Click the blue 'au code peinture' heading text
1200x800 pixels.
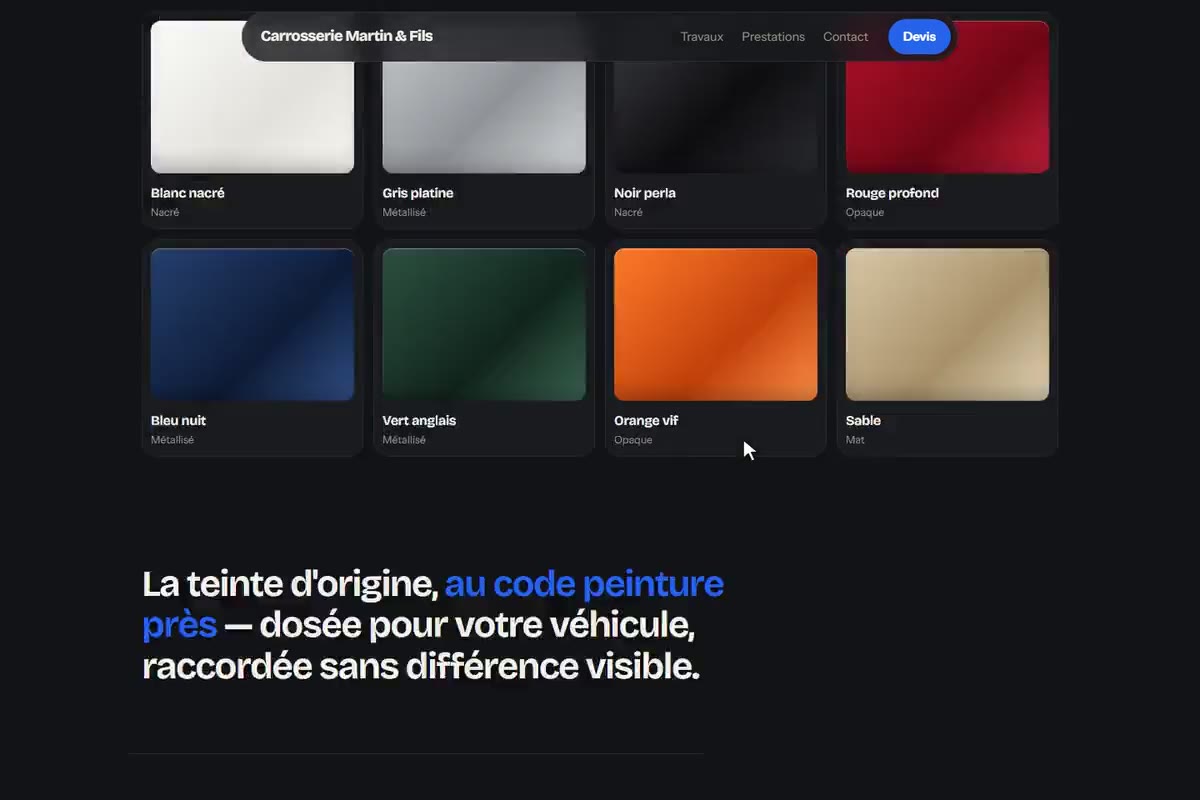pyautogui.click(x=584, y=584)
